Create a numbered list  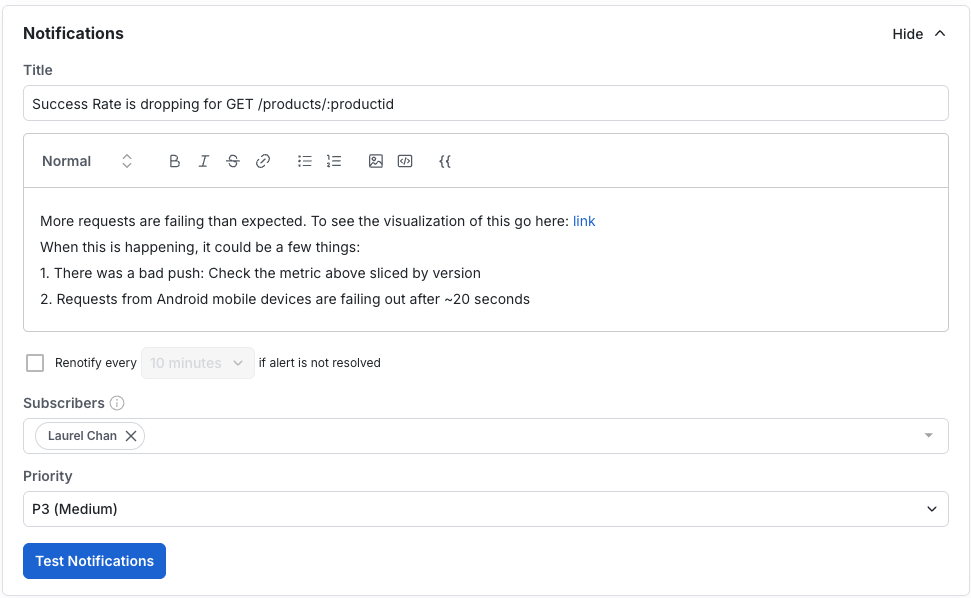click(x=333, y=161)
